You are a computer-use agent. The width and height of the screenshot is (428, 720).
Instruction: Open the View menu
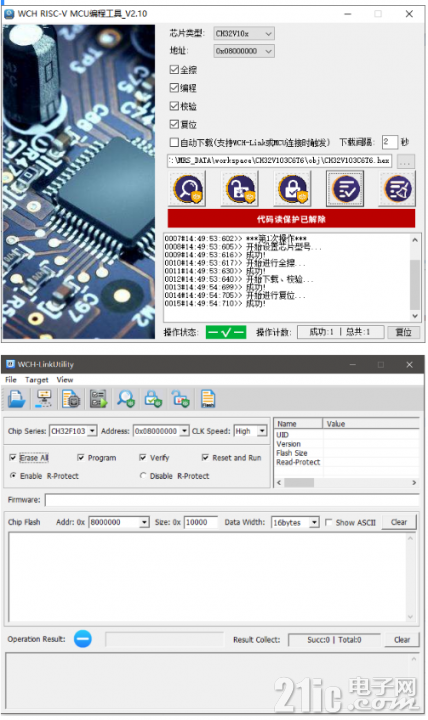tap(65, 380)
